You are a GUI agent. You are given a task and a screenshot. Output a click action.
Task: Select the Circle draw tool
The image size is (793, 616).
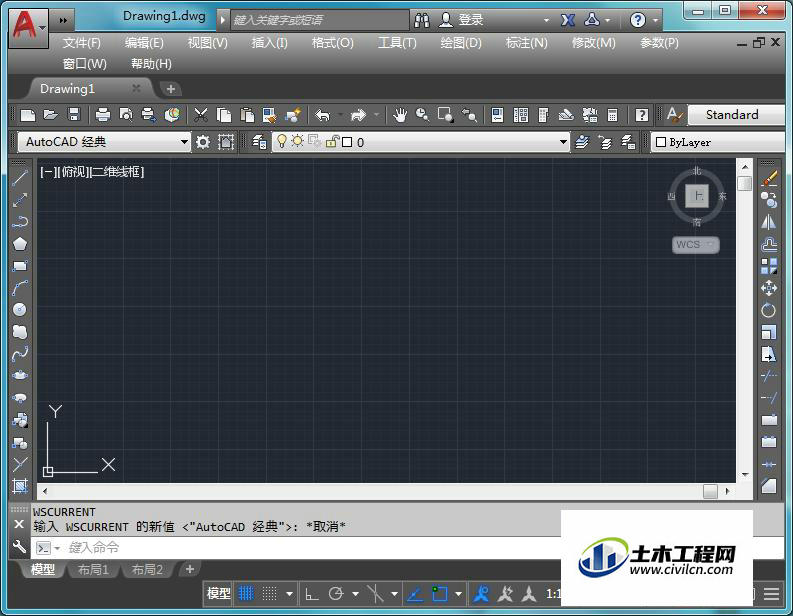[x=20, y=310]
